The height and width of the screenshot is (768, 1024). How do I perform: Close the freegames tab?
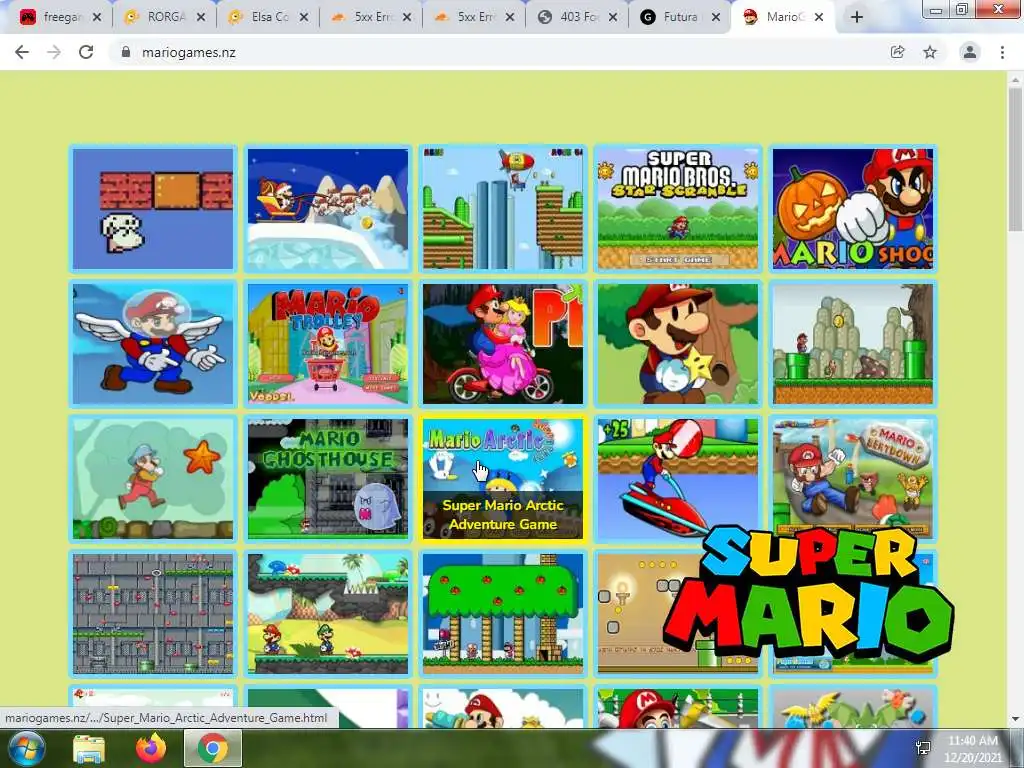coord(97,18)
